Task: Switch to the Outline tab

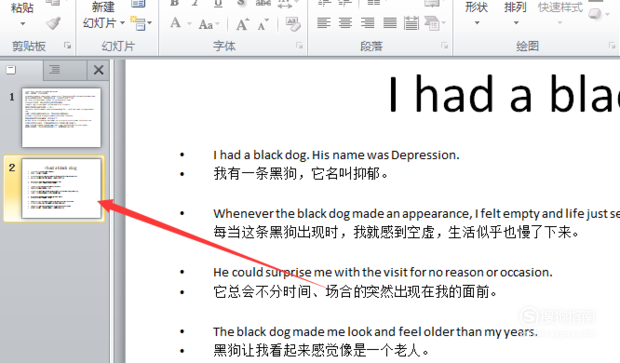Action: [x=55, y=70]
